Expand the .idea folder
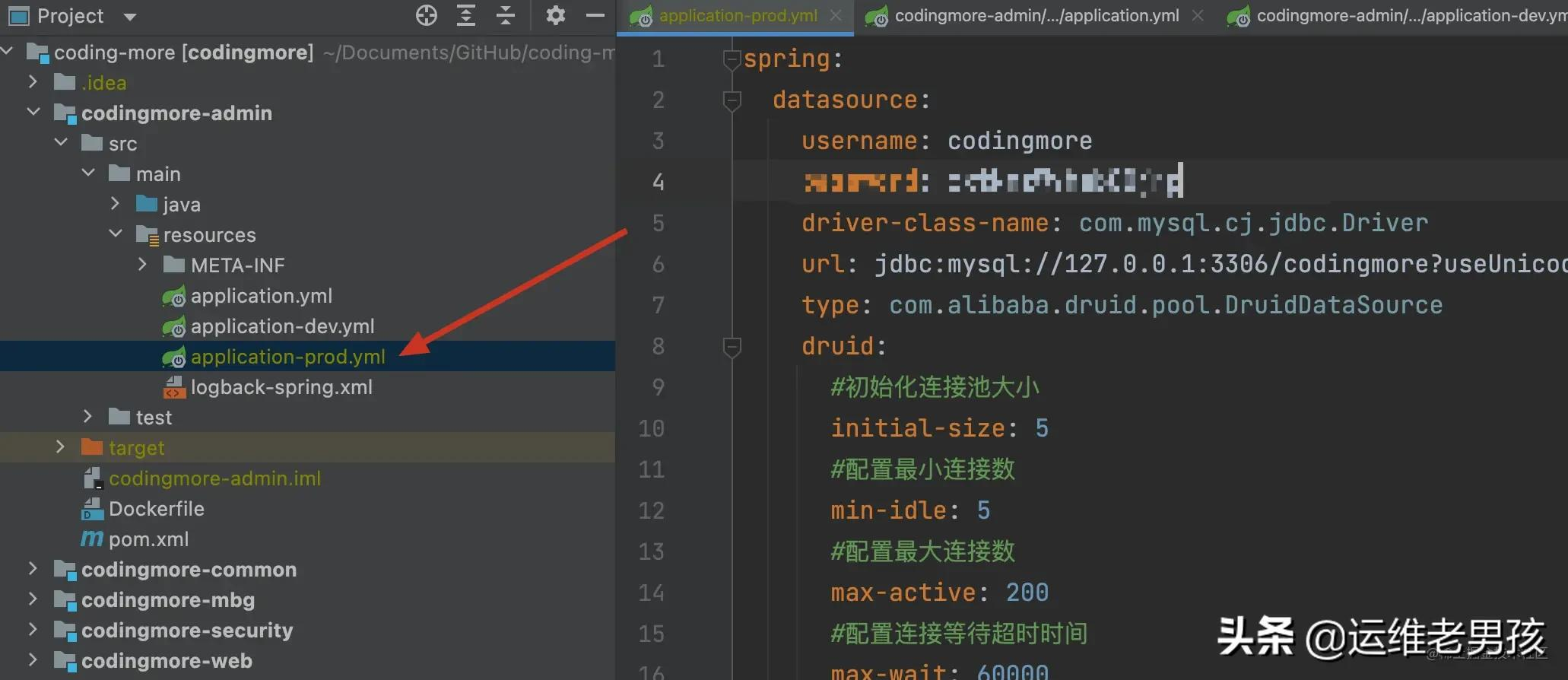 [33, 81]
